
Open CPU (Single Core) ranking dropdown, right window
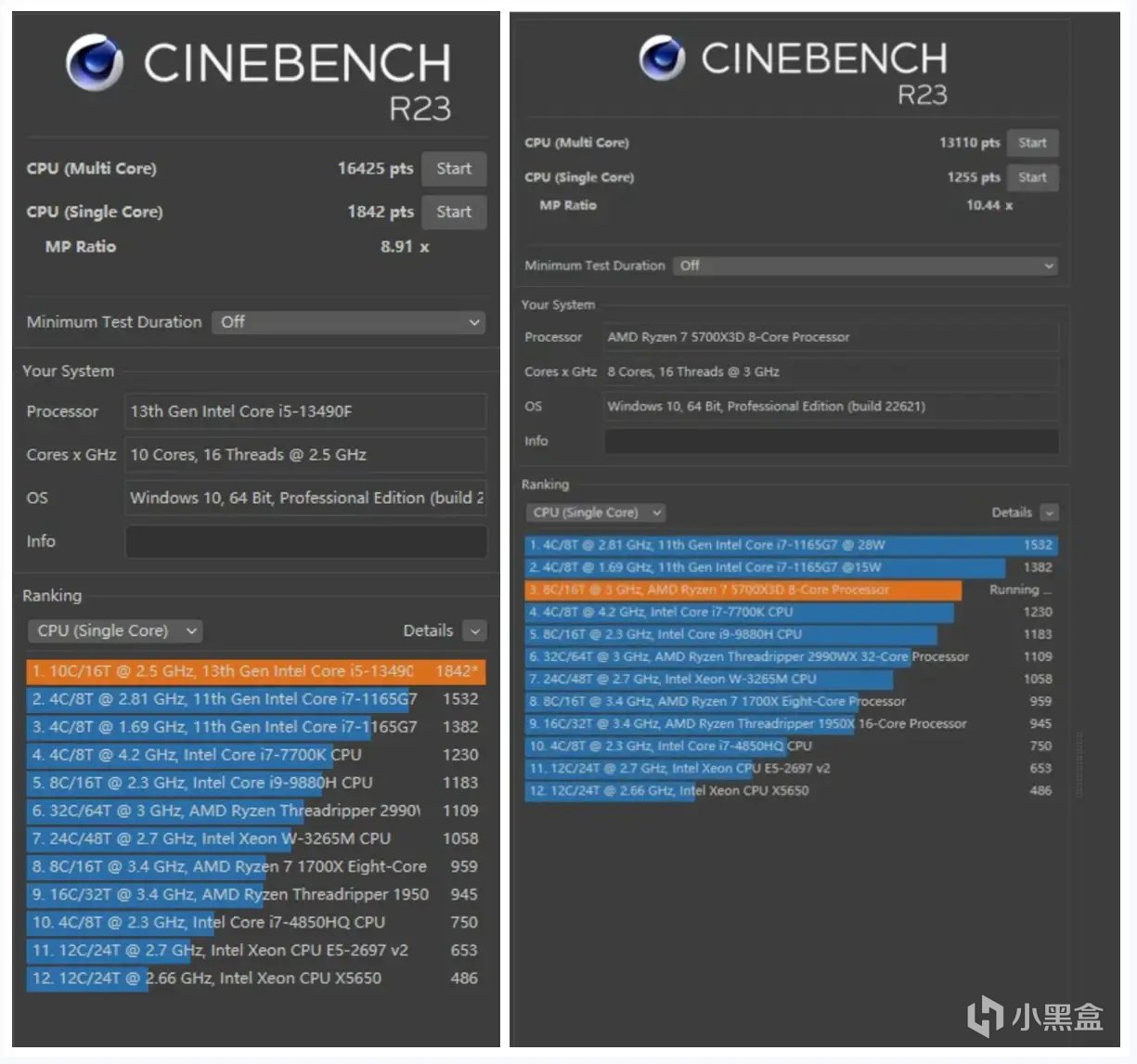pos(596,513)
